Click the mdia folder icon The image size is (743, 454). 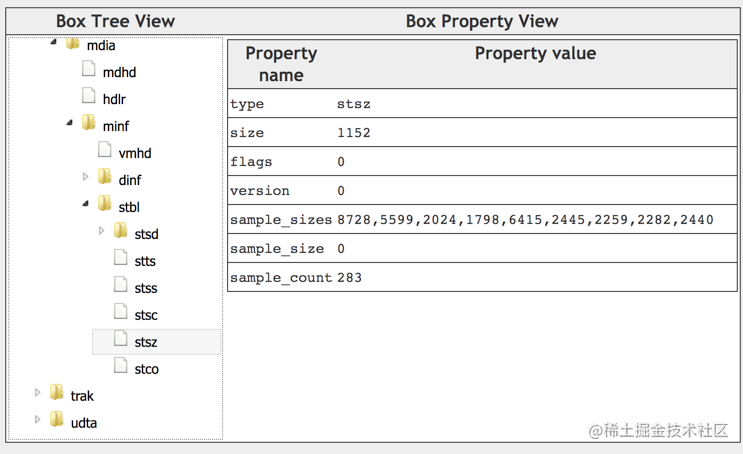point(72,44)
